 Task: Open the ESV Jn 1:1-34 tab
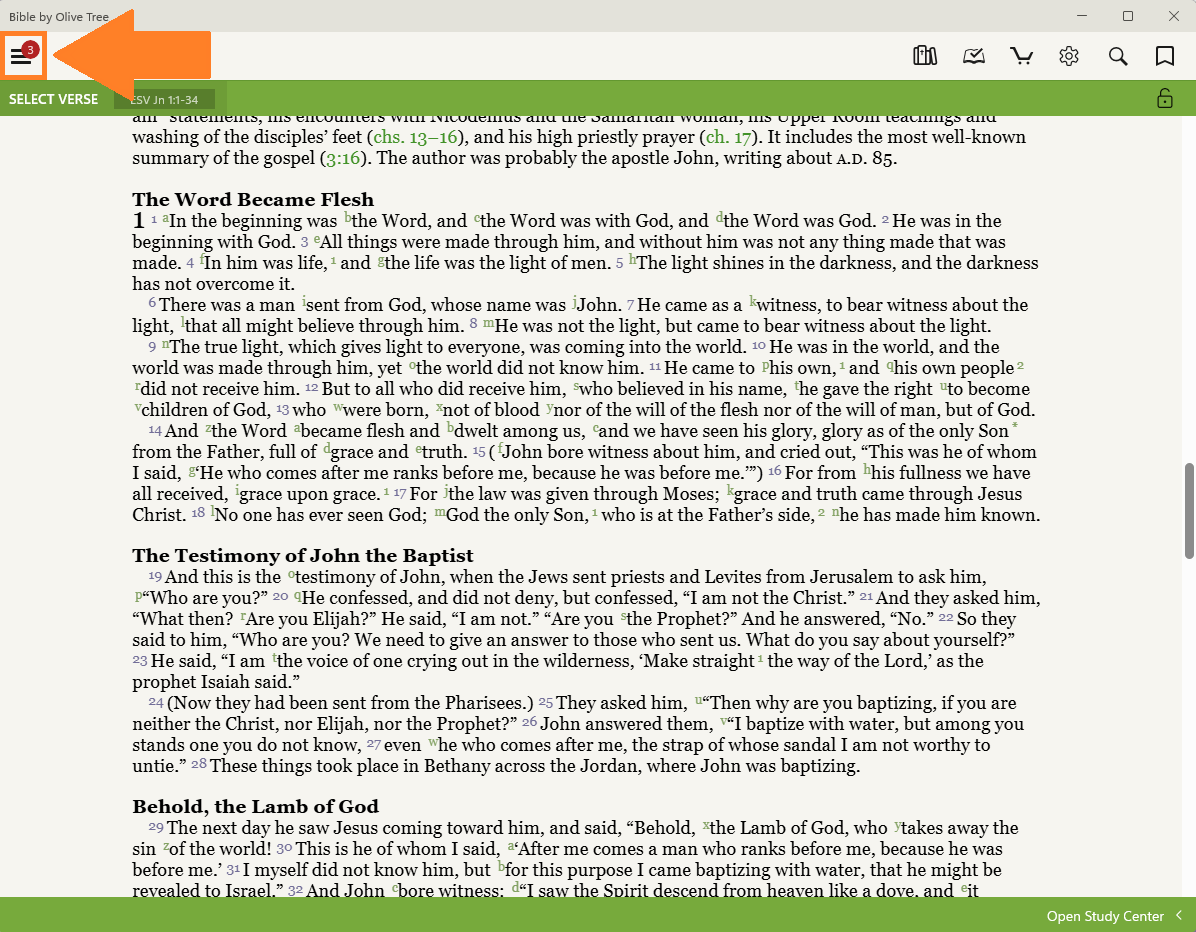click(164, 100)
